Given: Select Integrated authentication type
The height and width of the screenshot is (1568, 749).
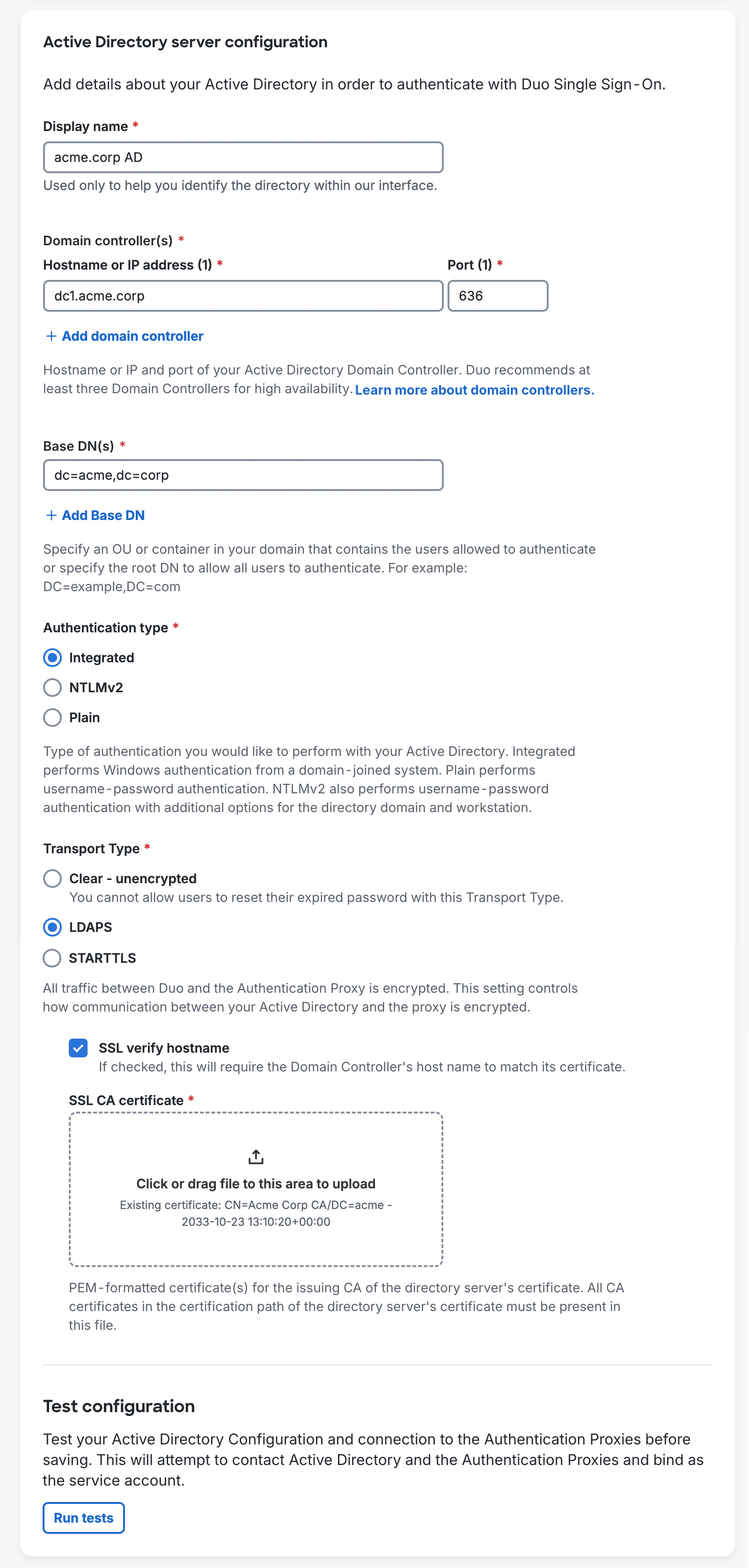Looking at the screenshot, I should [52, 658].
